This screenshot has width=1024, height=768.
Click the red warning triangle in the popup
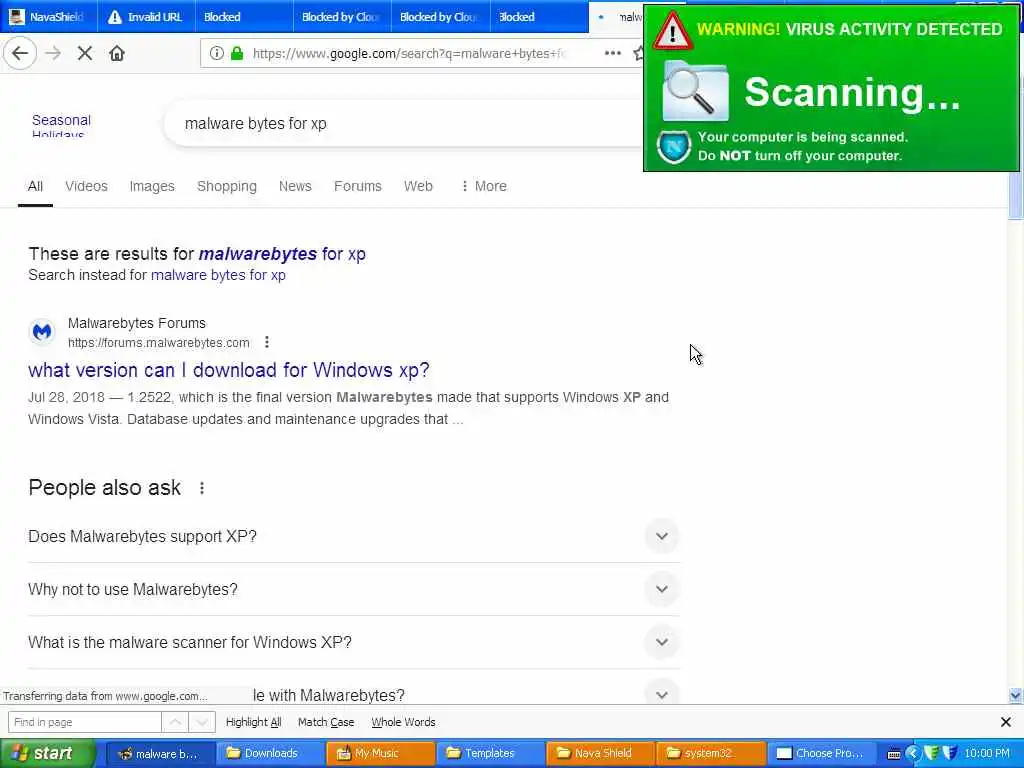[x=673, y=31]
